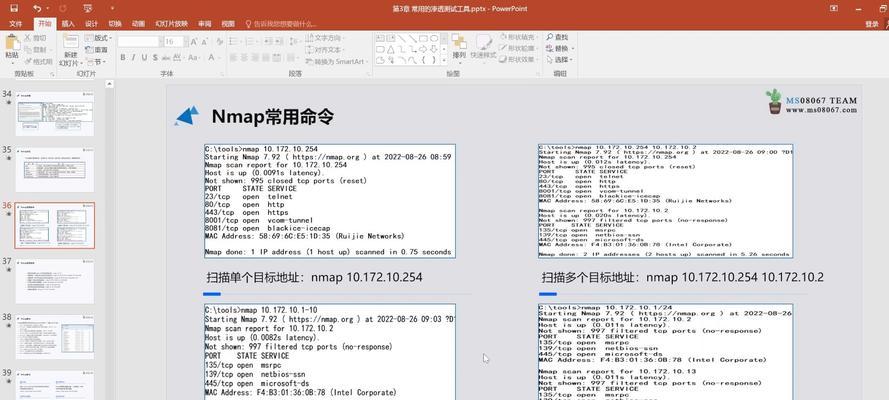Open the Aa change case button
Image resolution: width=889 pixels, height=400 pixels.
pyautogui.click(x=194, y=58)
